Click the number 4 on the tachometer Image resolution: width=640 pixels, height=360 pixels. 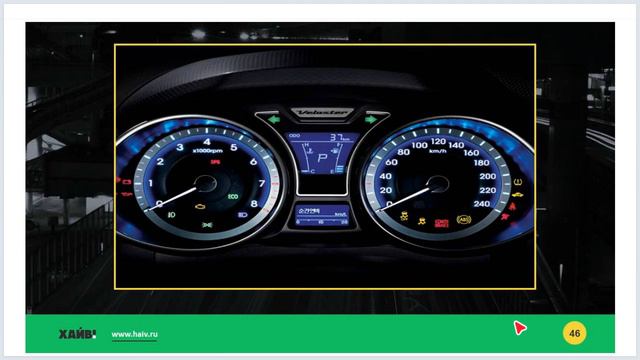207,142
